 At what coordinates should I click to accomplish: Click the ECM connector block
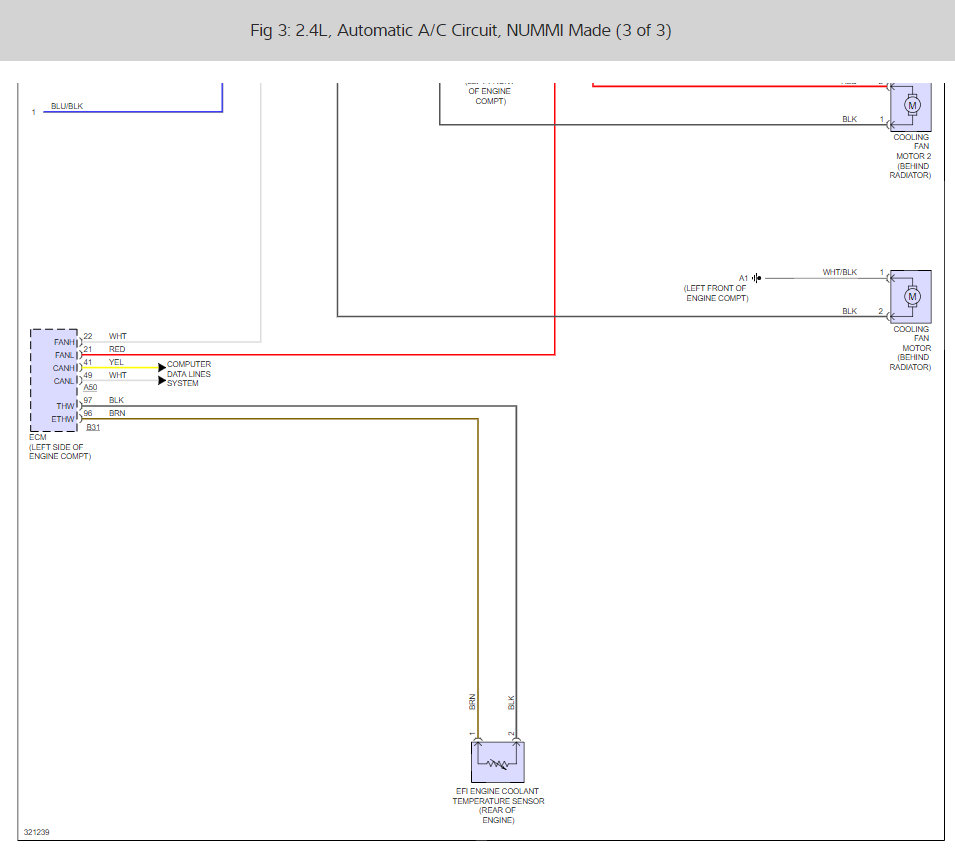click(54, 380)
